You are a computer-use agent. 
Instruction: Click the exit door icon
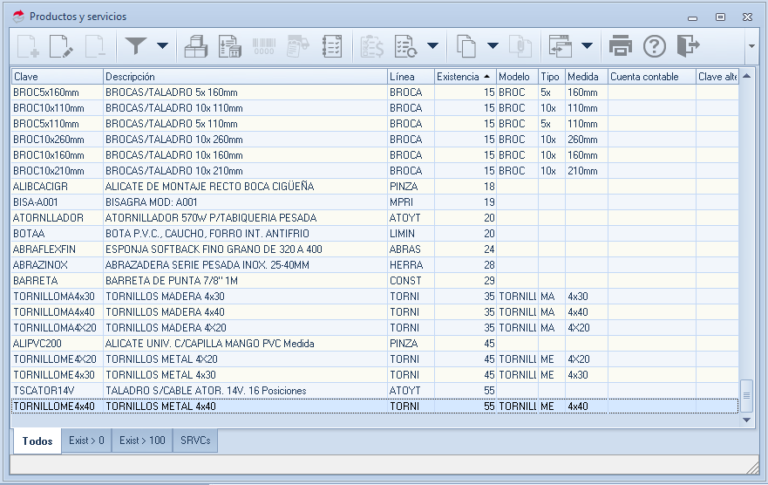[x=688, y=46]
